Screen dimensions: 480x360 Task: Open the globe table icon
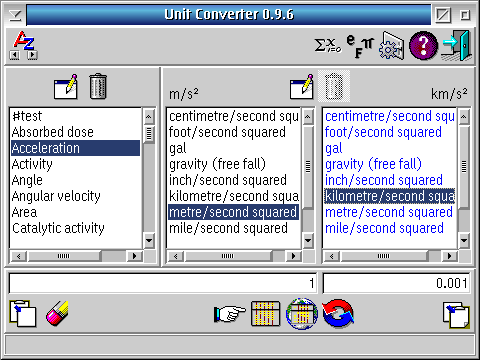302,313
